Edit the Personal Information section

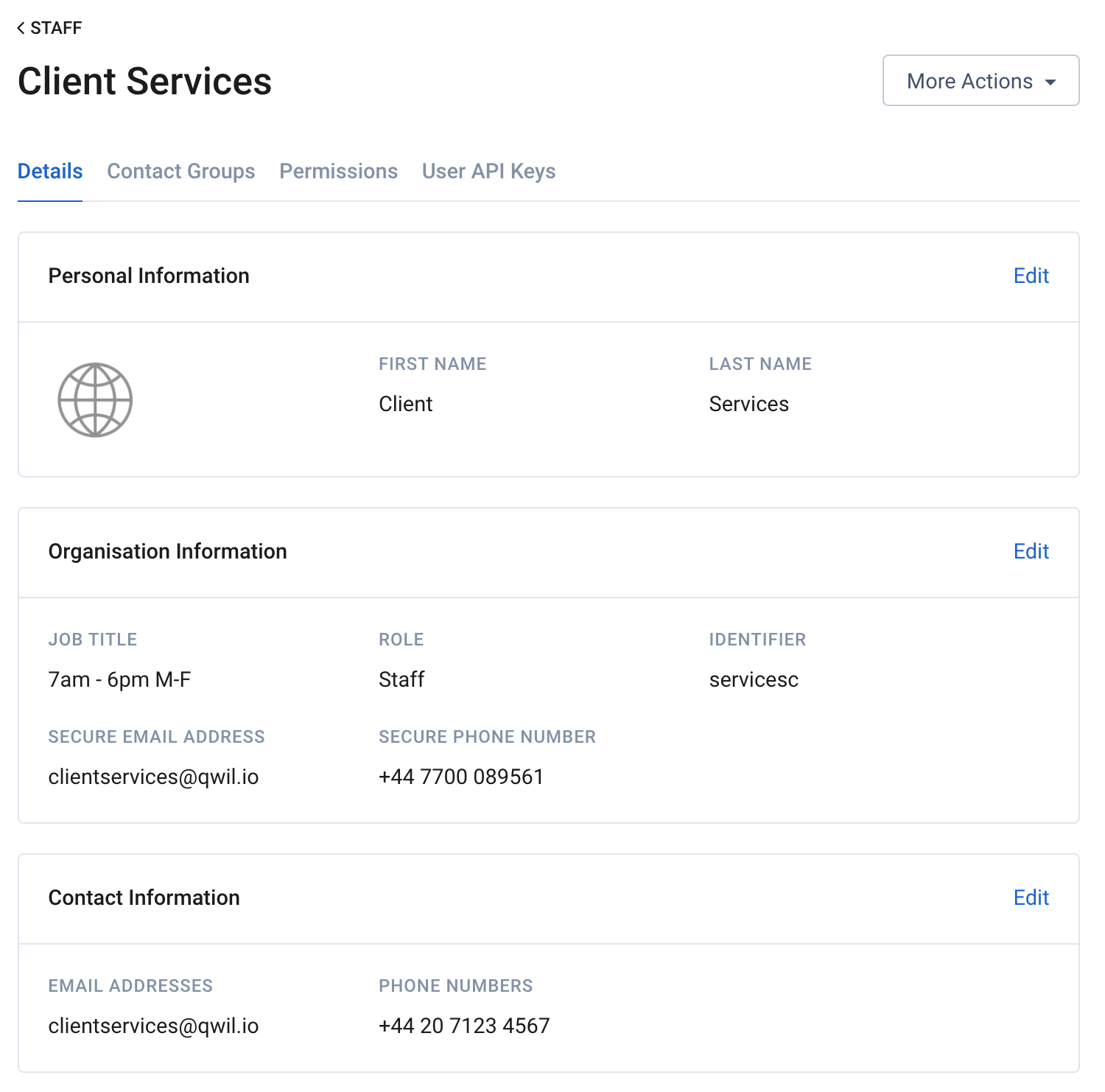1031,276
